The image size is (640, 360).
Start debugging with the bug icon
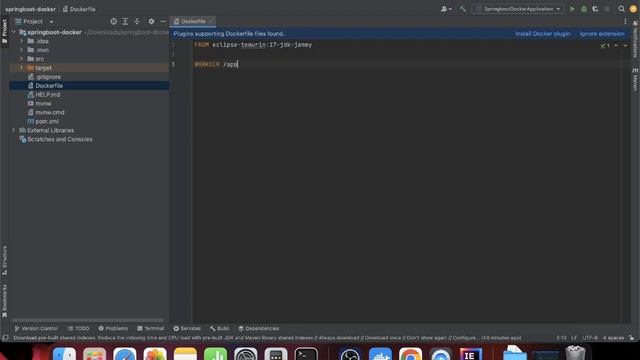pyautogui.click(x=584, y=9)
